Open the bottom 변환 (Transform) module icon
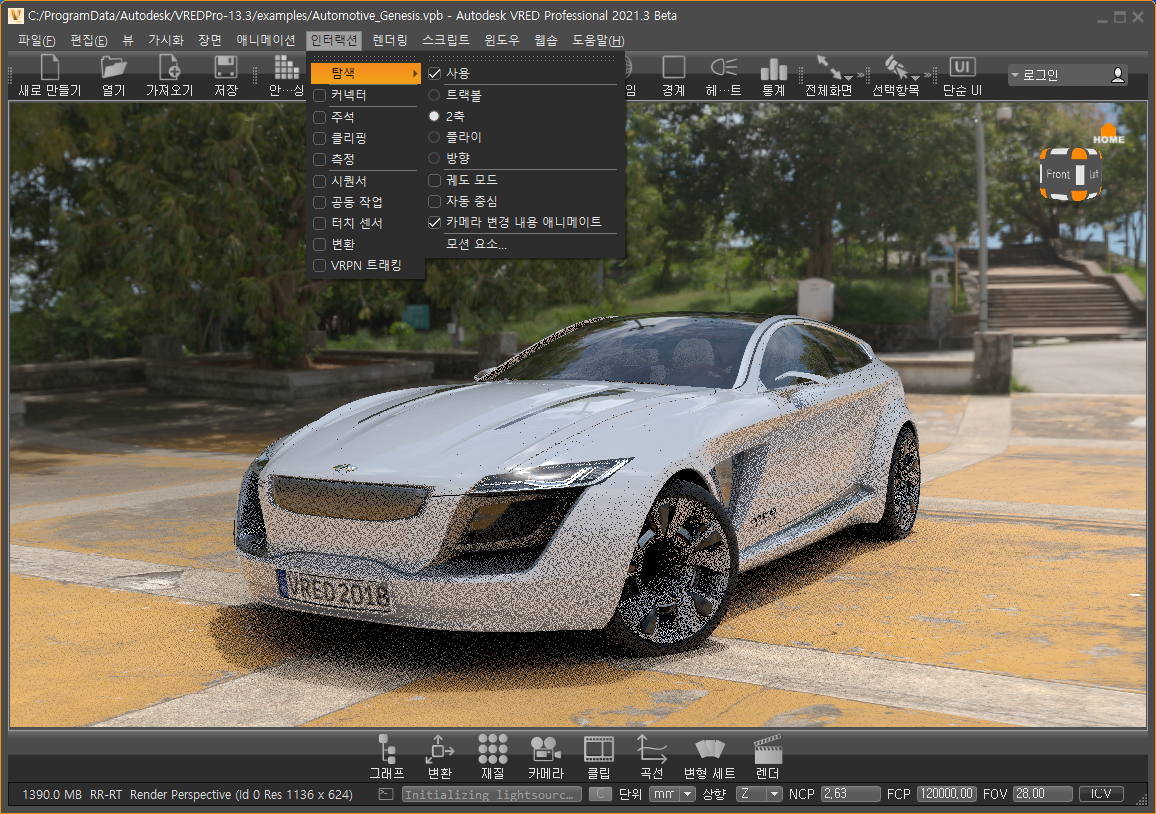Image resolution: width=1156 pixels, height=814 pixels. pos(439,749)
